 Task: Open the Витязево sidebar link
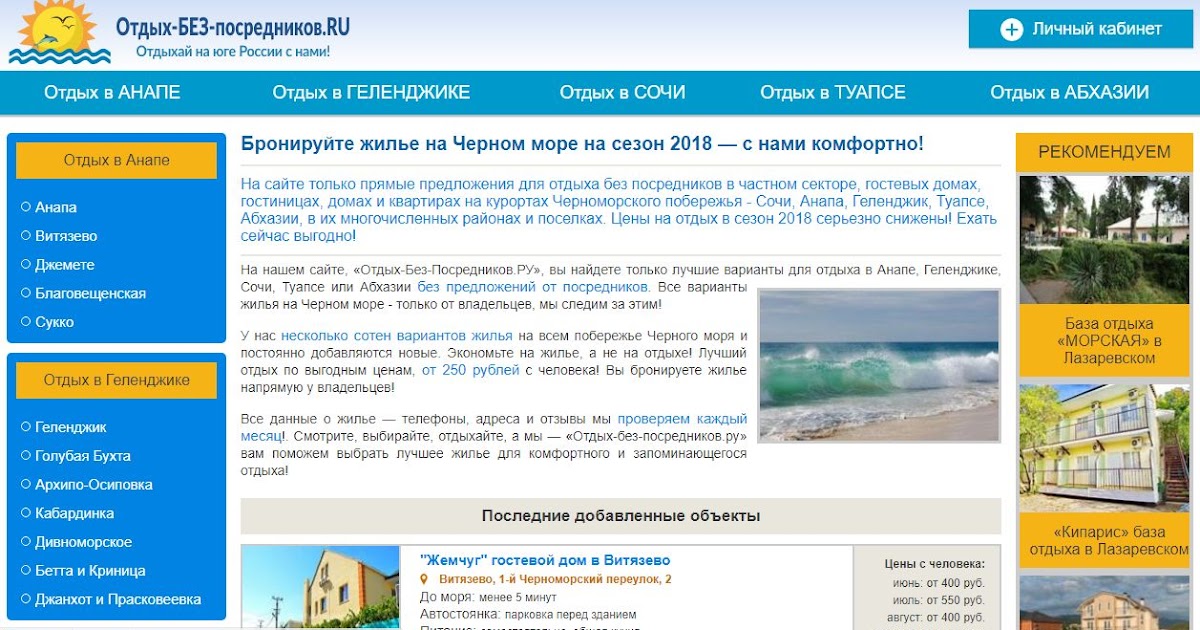[66, 236]
